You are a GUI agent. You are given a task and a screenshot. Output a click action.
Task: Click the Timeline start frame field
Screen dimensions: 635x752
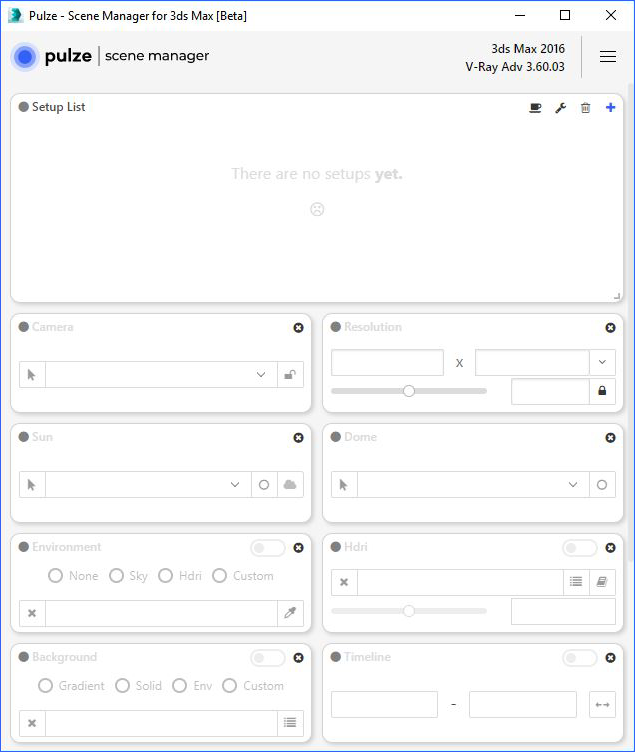384,705
